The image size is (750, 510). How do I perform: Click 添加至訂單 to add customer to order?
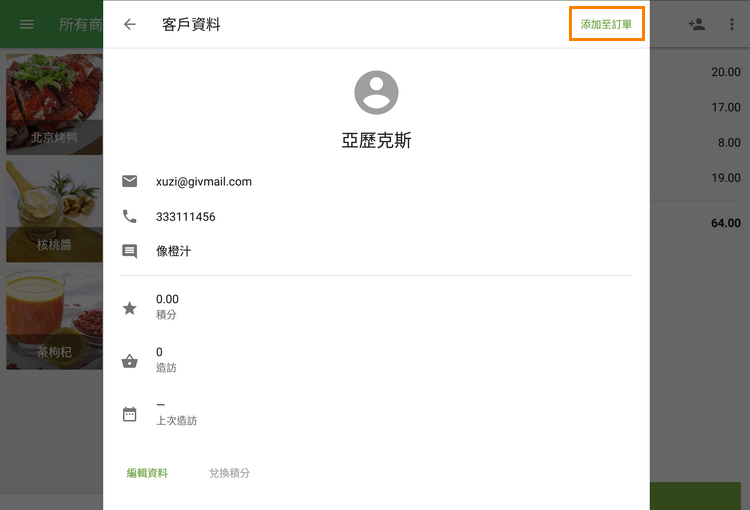tap(606, 24)
